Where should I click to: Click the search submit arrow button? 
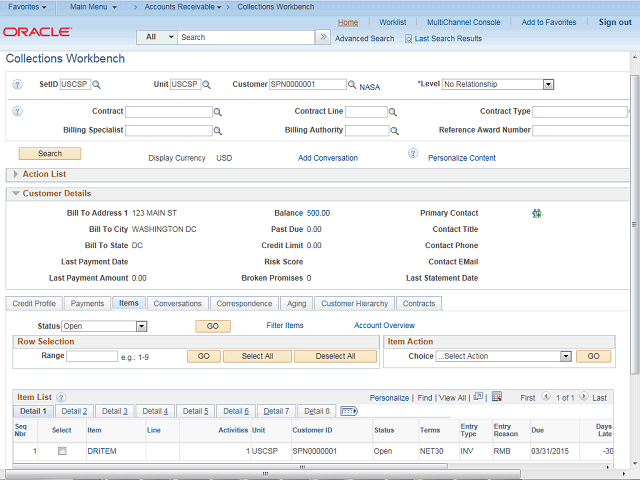(x=322, y=37)
